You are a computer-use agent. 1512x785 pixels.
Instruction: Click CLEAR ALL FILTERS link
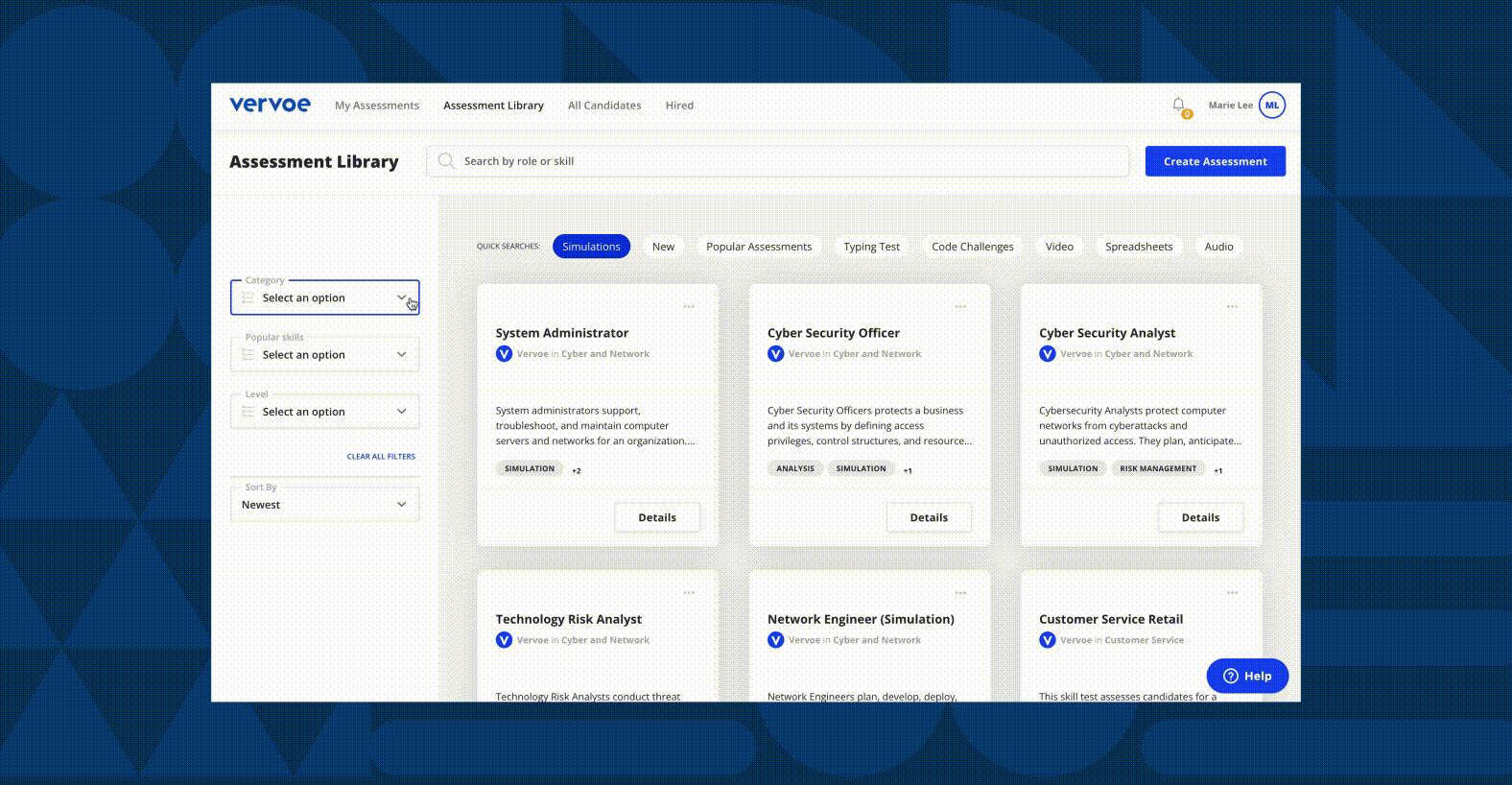click(x=381, y=457)
